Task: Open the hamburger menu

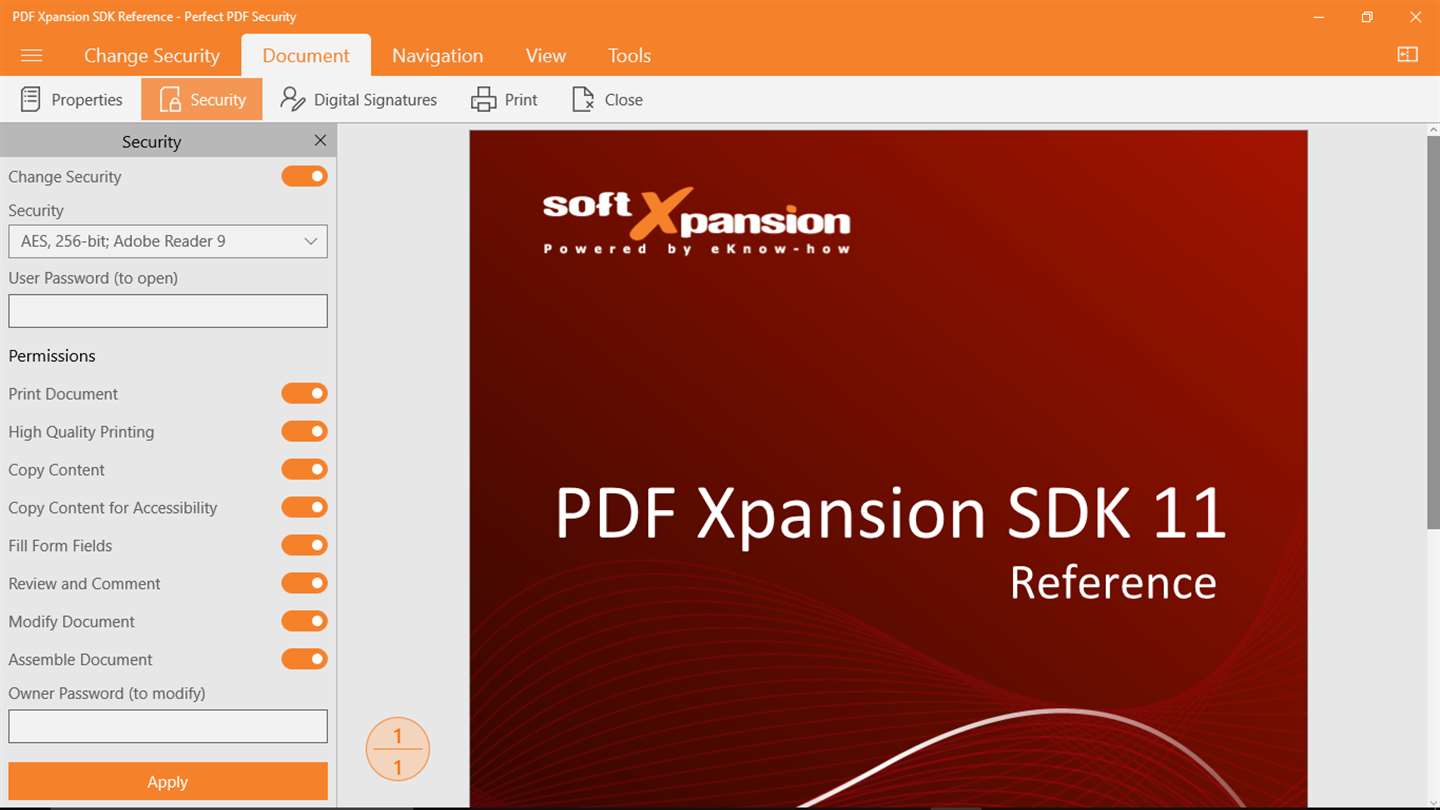Action: click(x=31, y=55)
